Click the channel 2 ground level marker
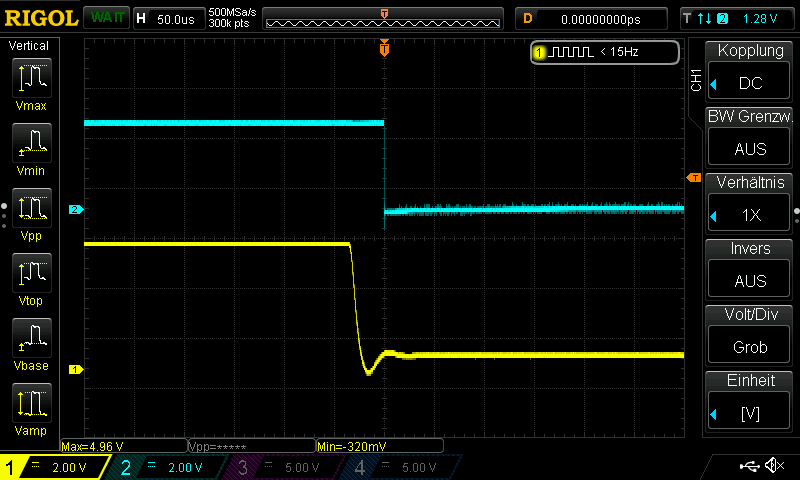Image resolution: width=800 pixels, height=480 pixels. pos(76,209)
